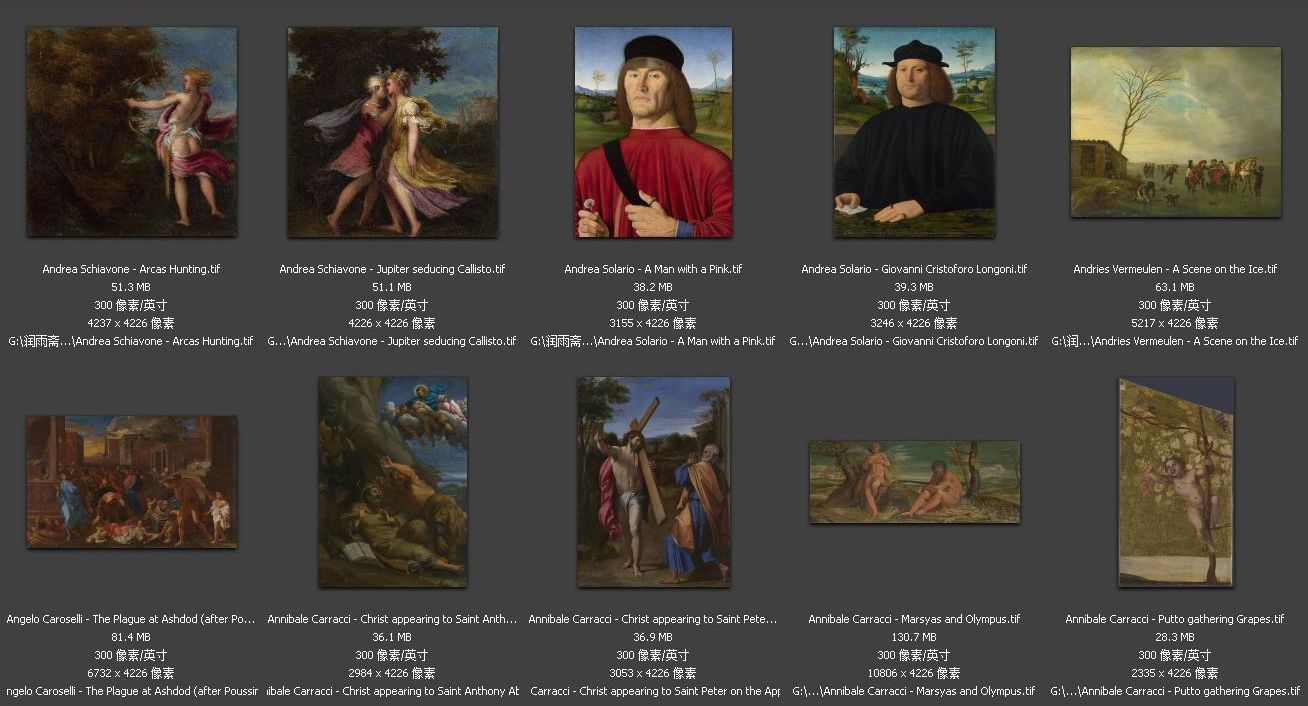1308x706 pixels.
Task: Open A Man with a Pink thumbnail
Action: (x=653, y=132)
